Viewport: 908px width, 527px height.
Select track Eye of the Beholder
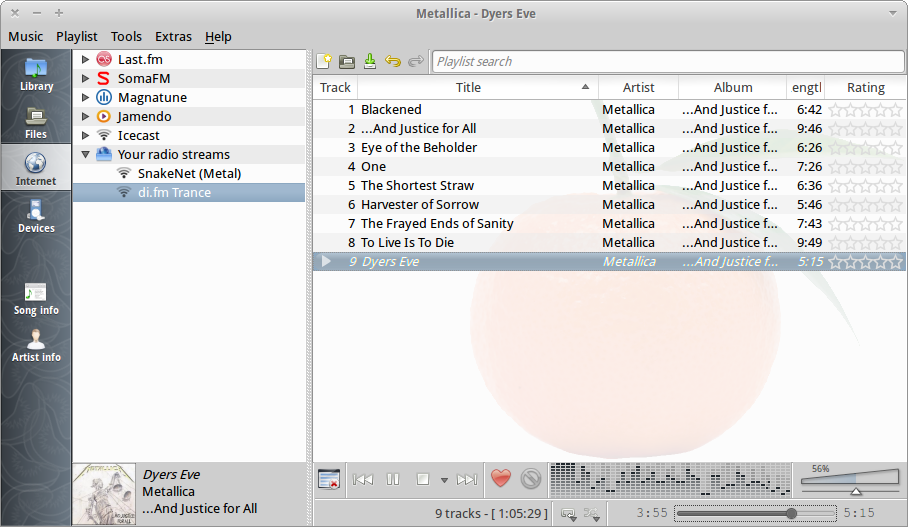coord(609,148)
